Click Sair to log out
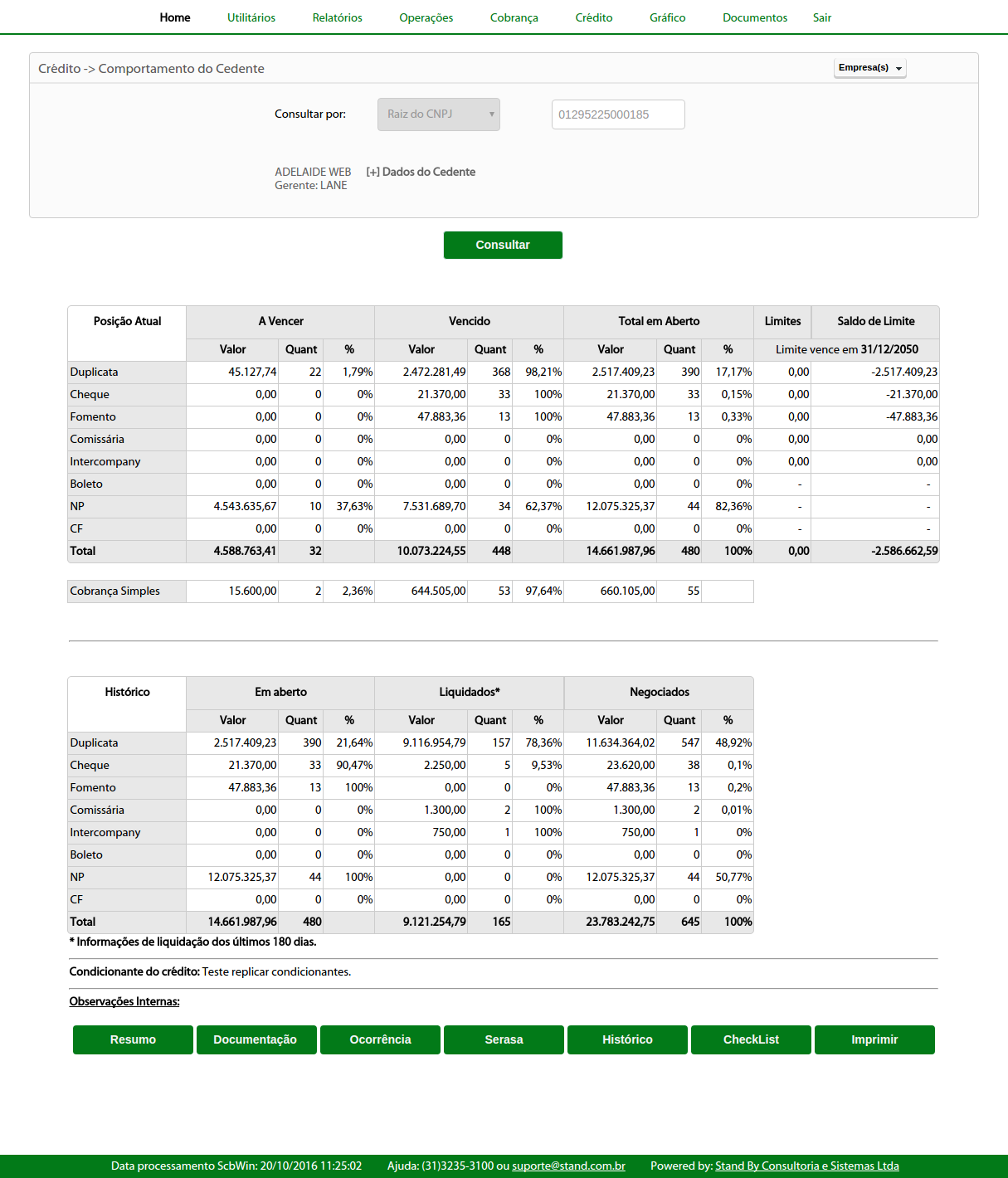 coord(821,17)
